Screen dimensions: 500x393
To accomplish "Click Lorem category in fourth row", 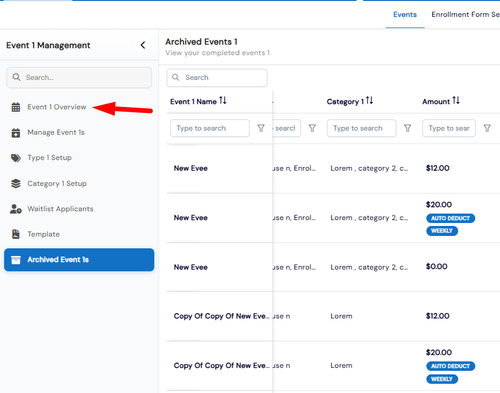I will 341,316.
